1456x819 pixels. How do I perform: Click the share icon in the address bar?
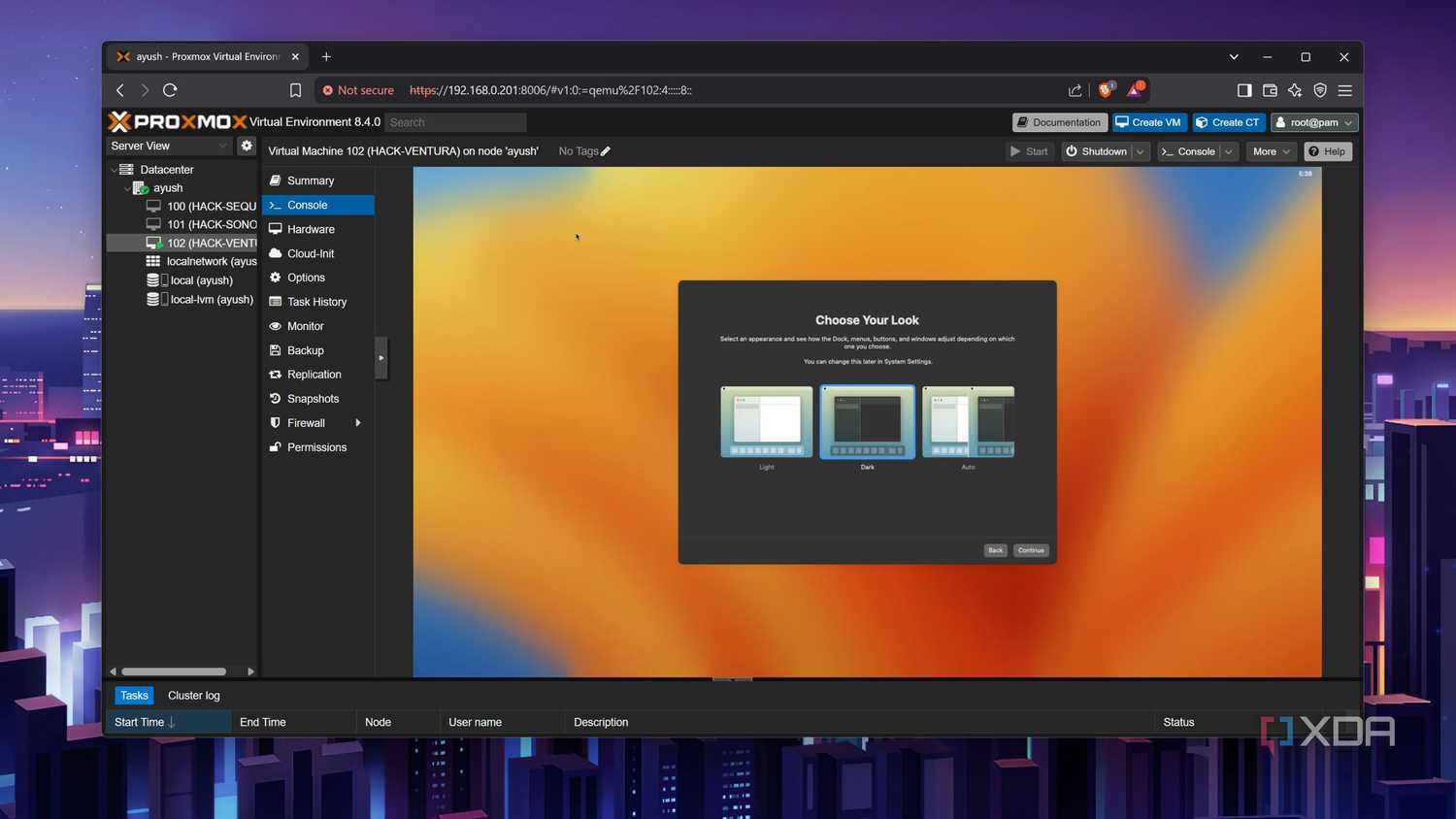(1075, 90)
